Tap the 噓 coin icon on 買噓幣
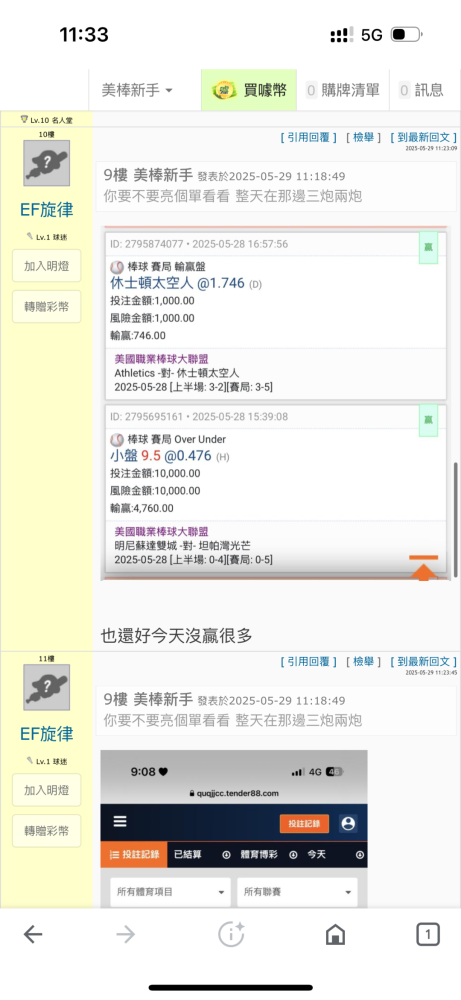This screenshot has width=461, height=1000. (224, 90)
